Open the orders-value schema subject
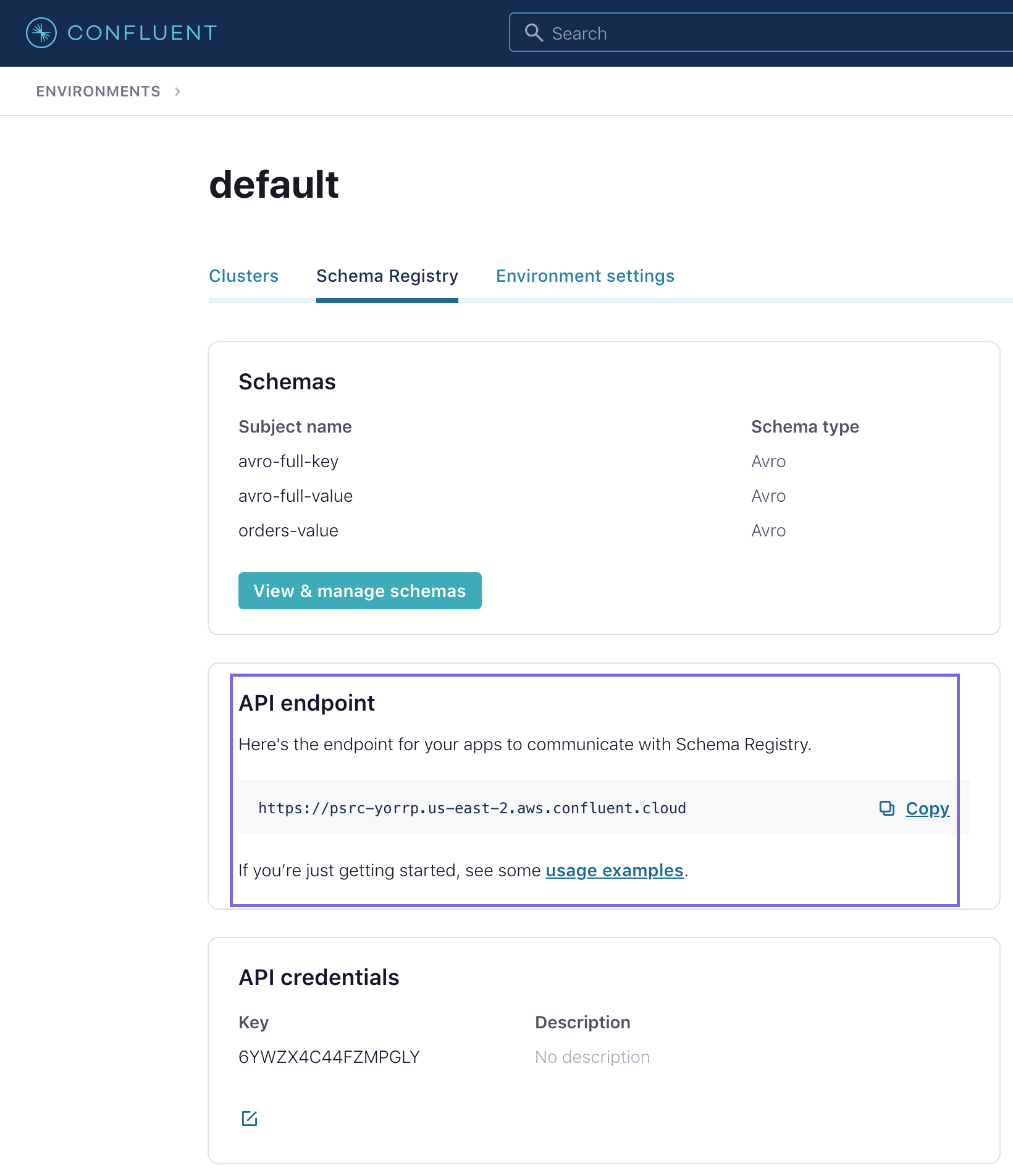Image resolution: width=1013 pixels, height=1176 pixels. tap(288, 531)
